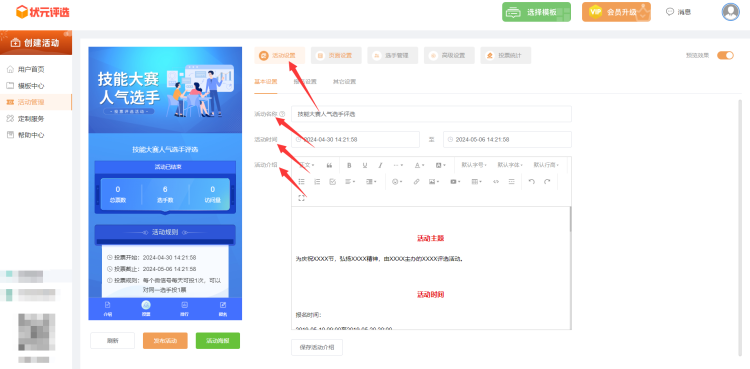
Task: Open the font color dropdown
Action: [x=419, y=165]
